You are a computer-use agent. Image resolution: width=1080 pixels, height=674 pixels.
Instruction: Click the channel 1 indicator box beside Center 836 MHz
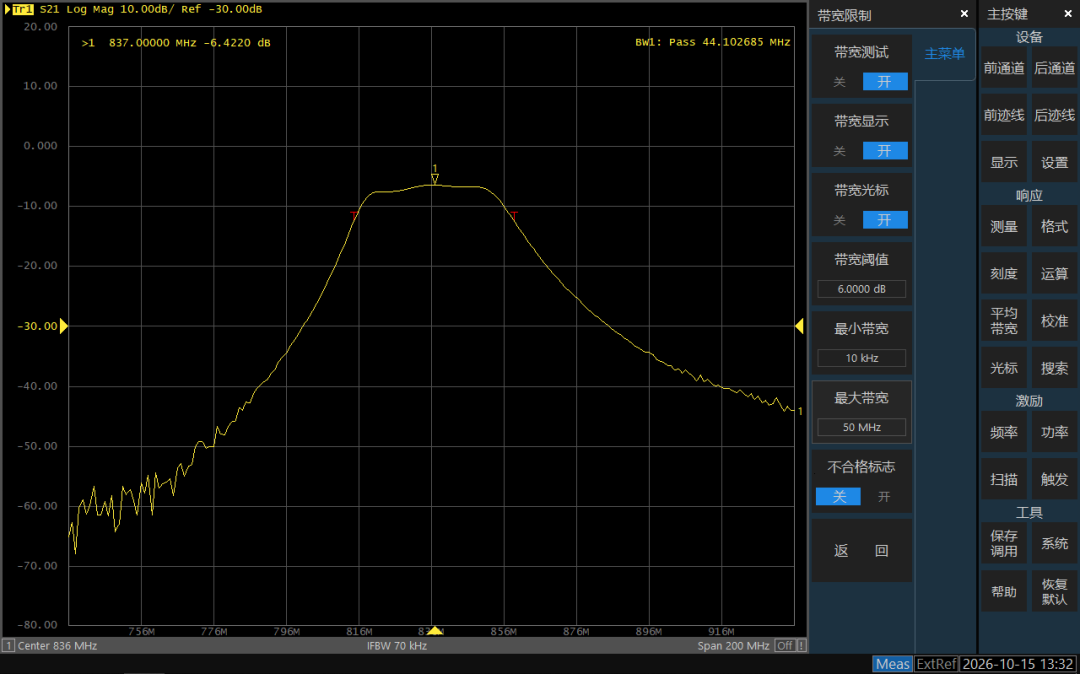tap(9, 646)
